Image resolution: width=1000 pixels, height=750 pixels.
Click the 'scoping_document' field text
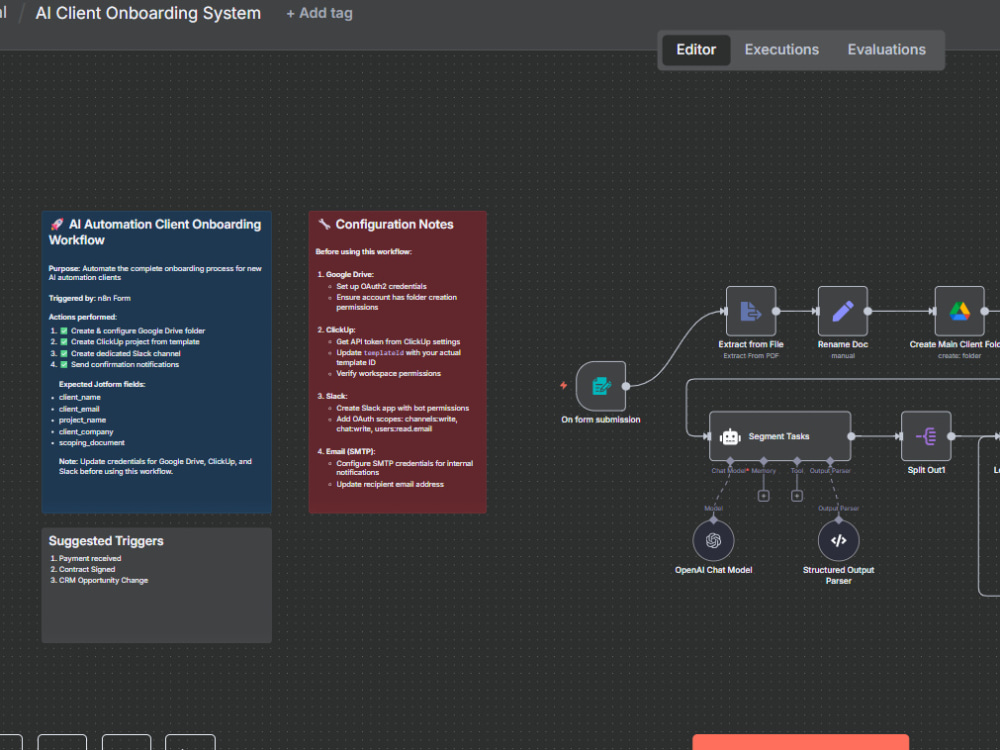[x=92, y=443]
